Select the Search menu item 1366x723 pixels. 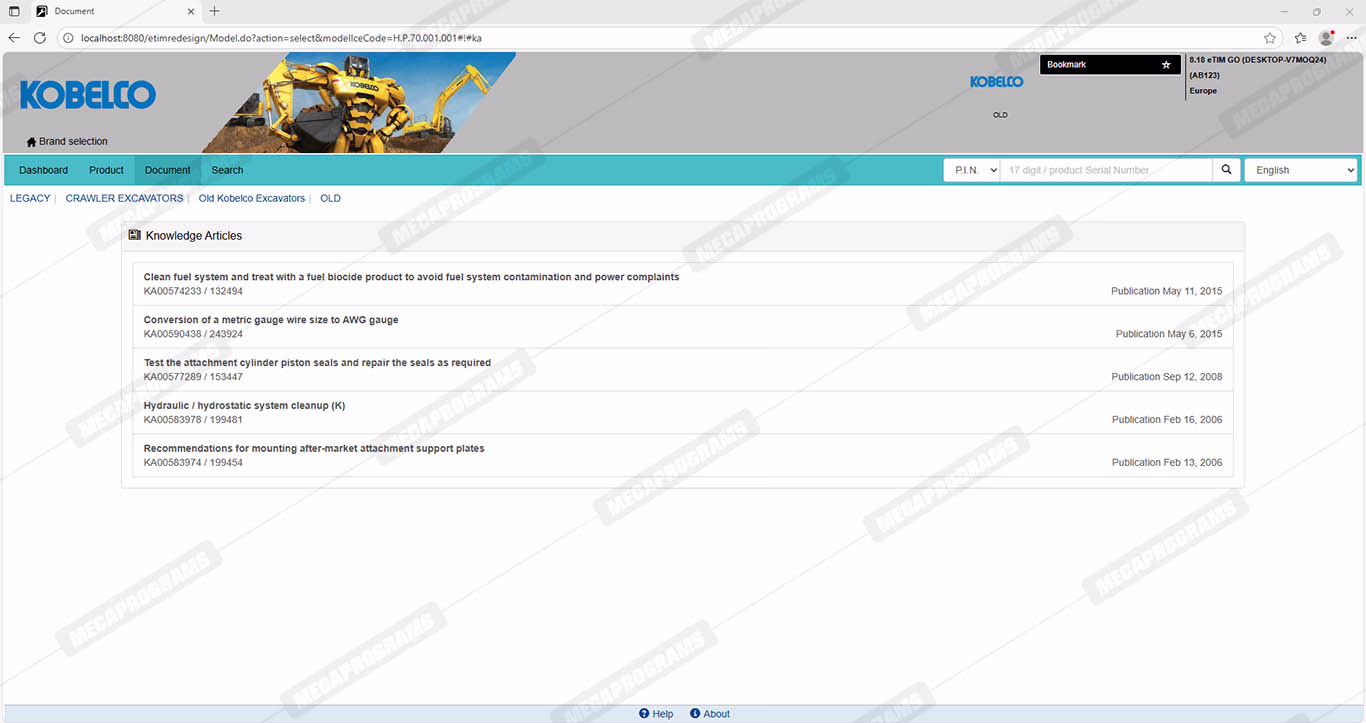pyautogui.click(x=227, y=170)
